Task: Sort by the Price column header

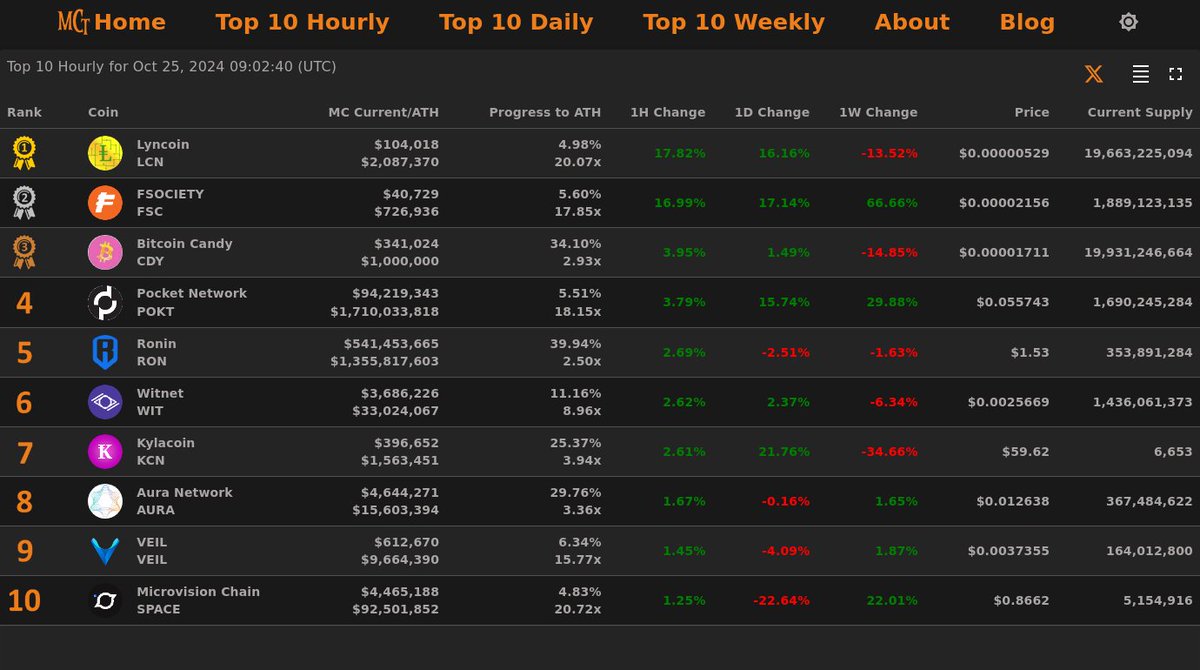Action: [x=1032, y=112]
